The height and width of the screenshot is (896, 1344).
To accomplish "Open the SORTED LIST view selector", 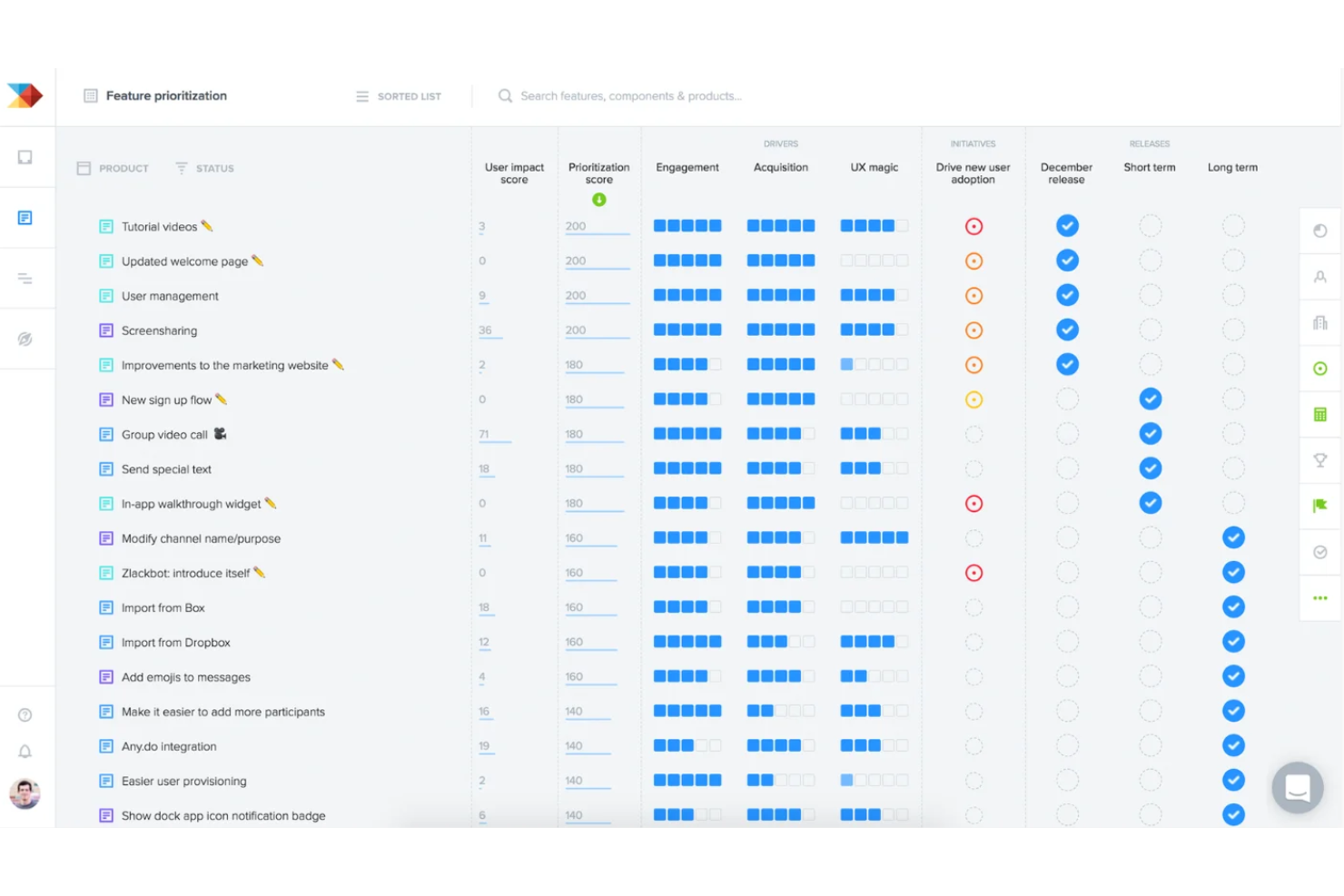I will 399,96.
